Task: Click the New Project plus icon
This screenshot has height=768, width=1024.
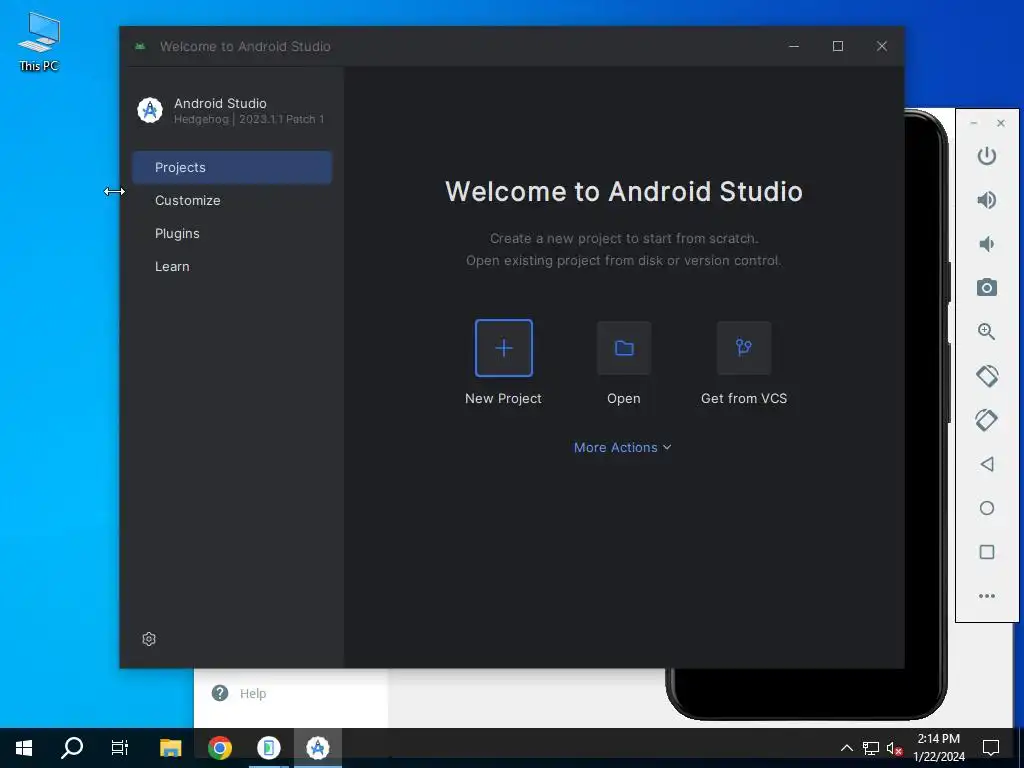Action: [504, 348]
